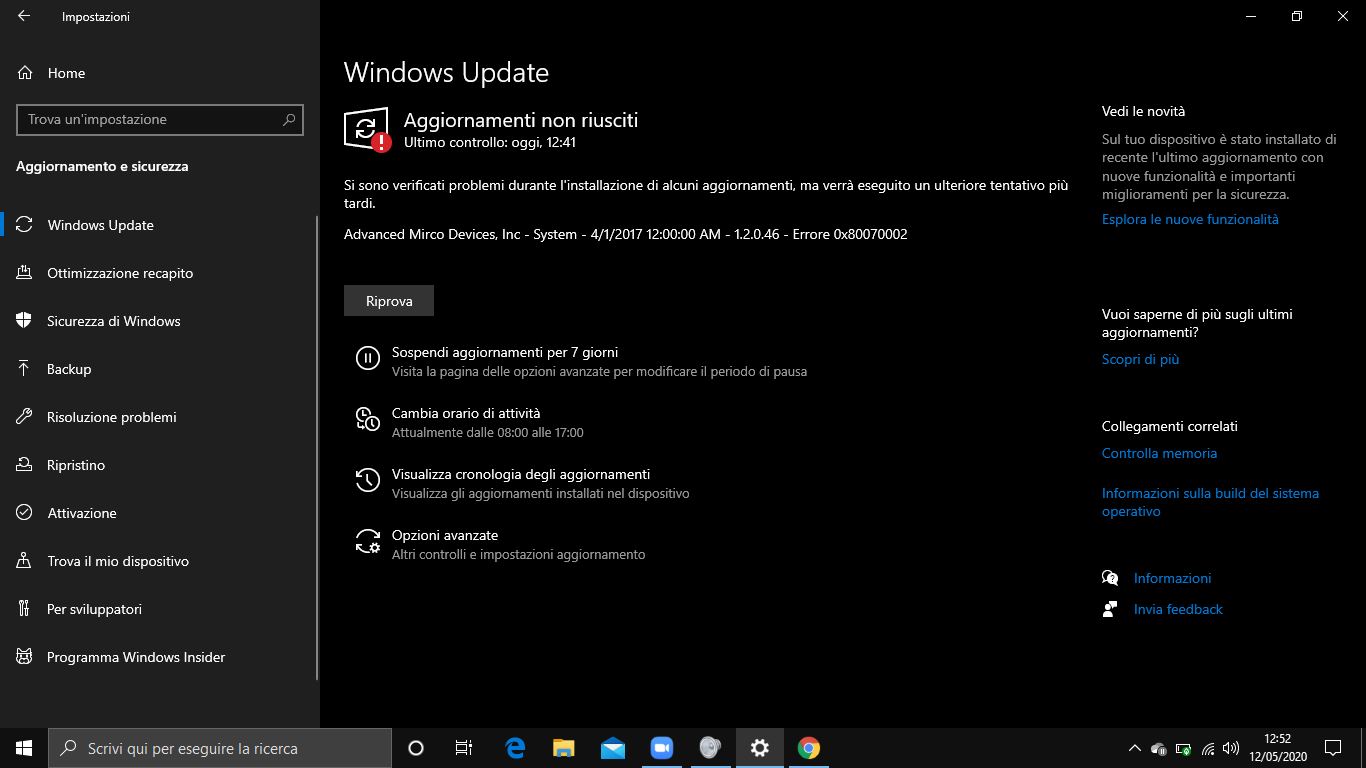1366x768 pixels.
Task: Click the history icon for Visualizza cronologia
Action: 367,480
